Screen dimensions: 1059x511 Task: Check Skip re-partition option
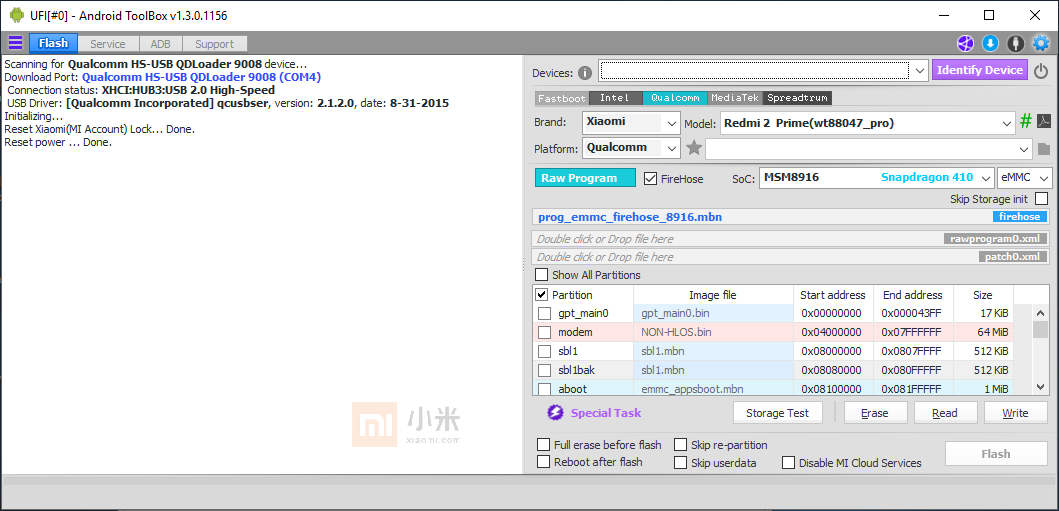click(x=680, y=445)
